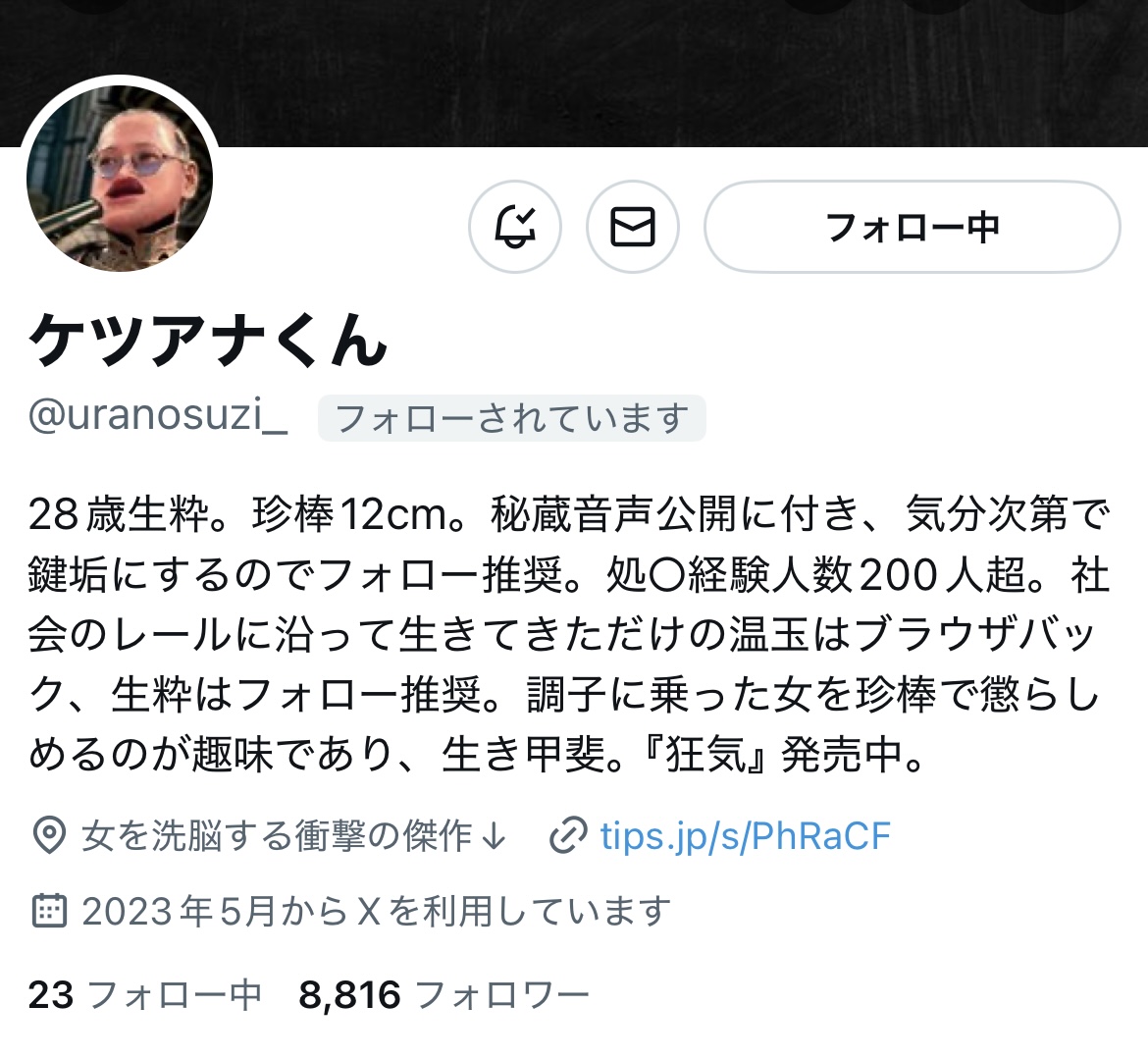Toggle the フォロー中 following button
1148x1059 pixels.
[913, 227]
